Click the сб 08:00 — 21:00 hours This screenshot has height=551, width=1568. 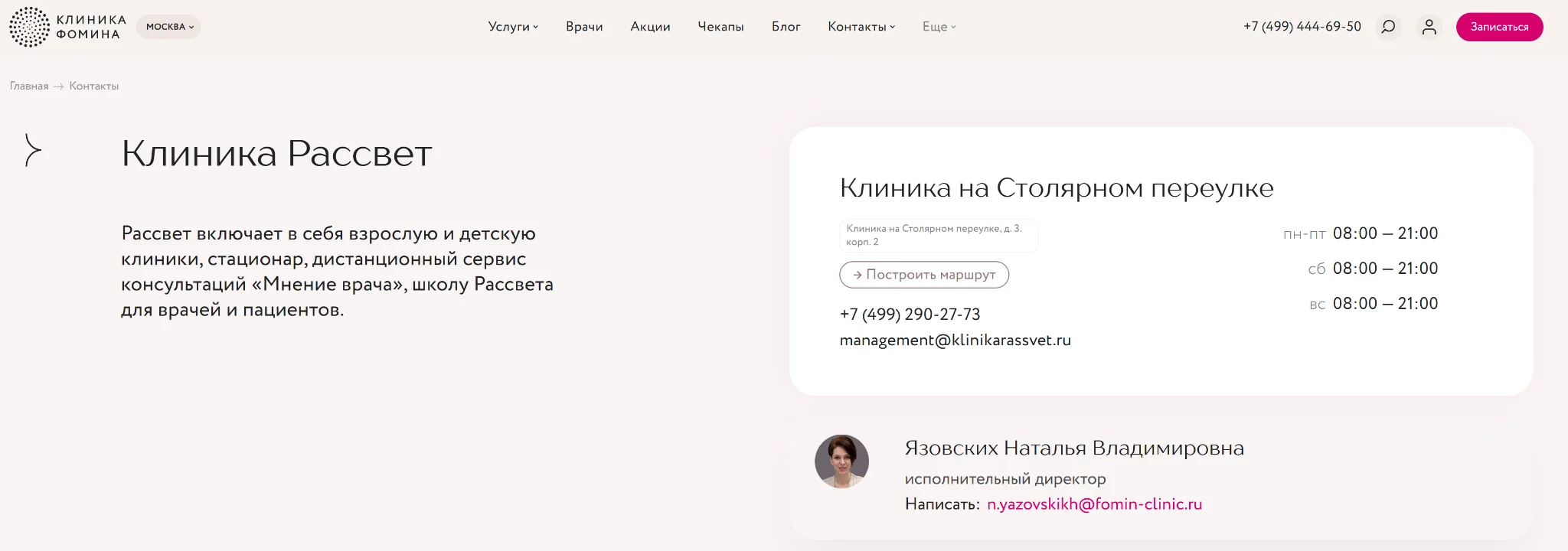1373,269
